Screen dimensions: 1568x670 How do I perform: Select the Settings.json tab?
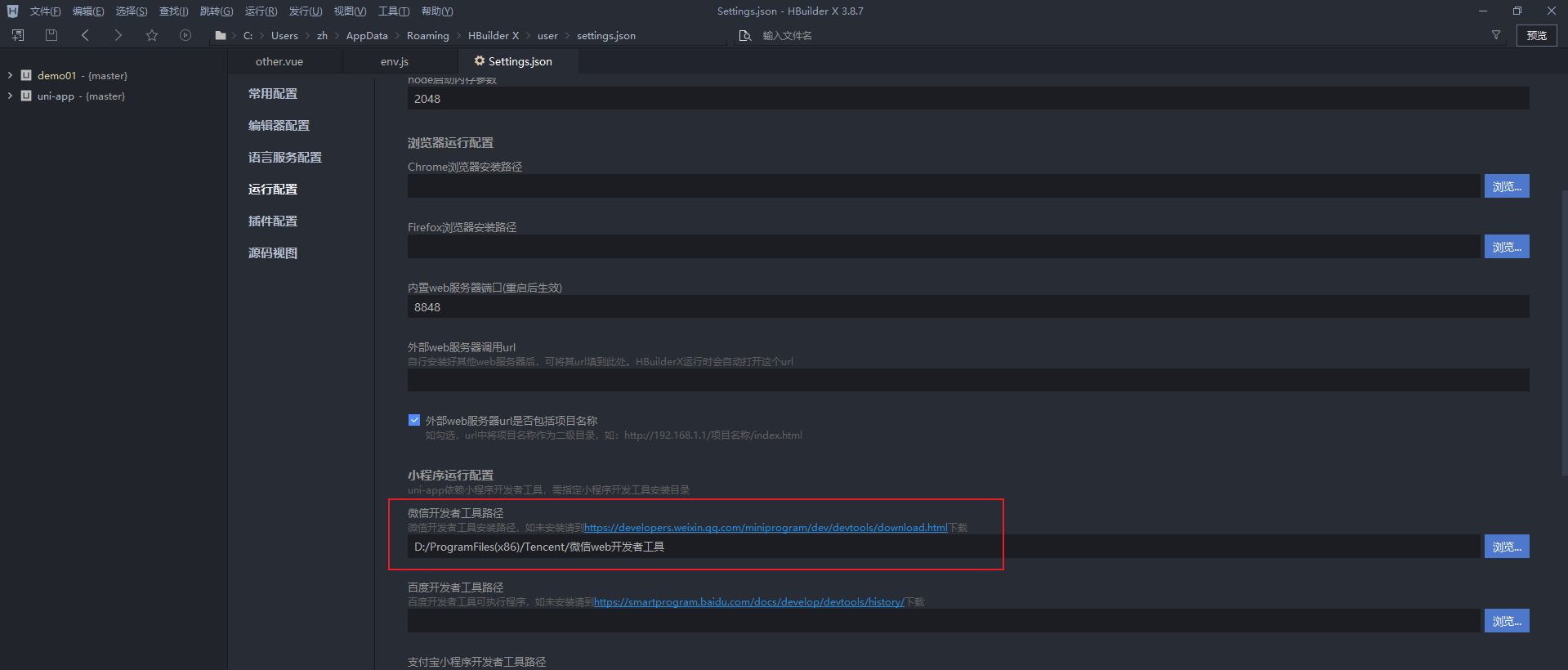coord(519,61)
